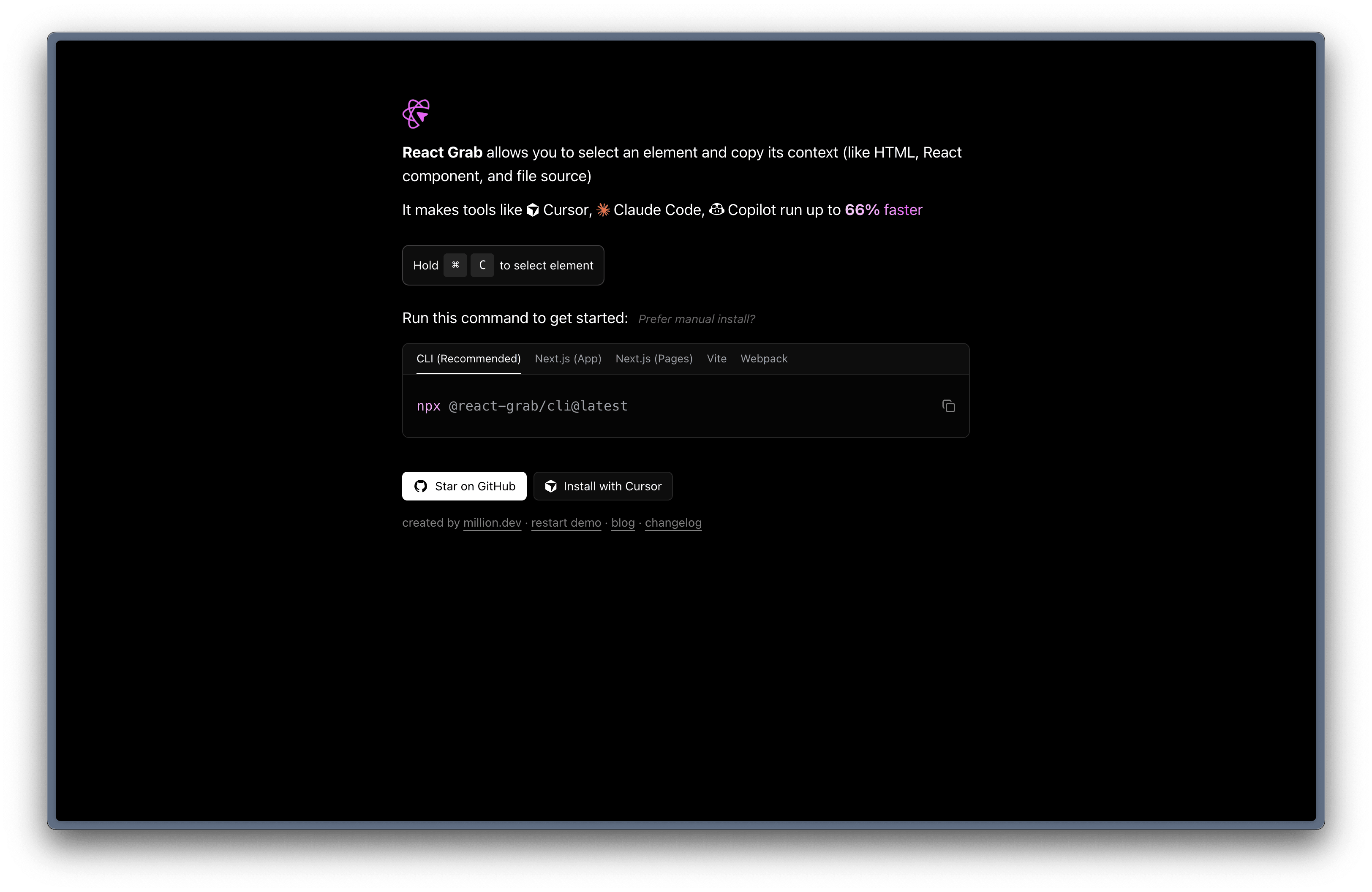
Task: Open the changelog link
Action: pos(673,522)
